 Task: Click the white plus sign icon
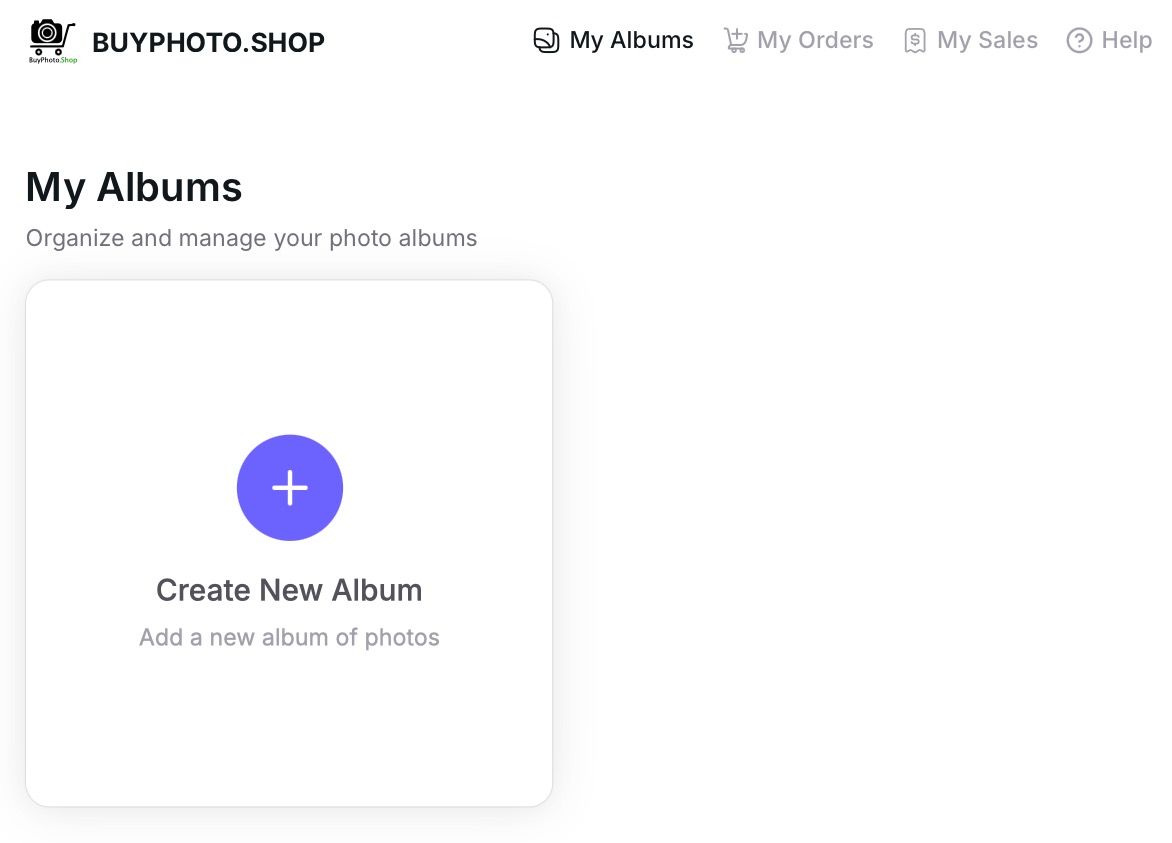(290, 488)
